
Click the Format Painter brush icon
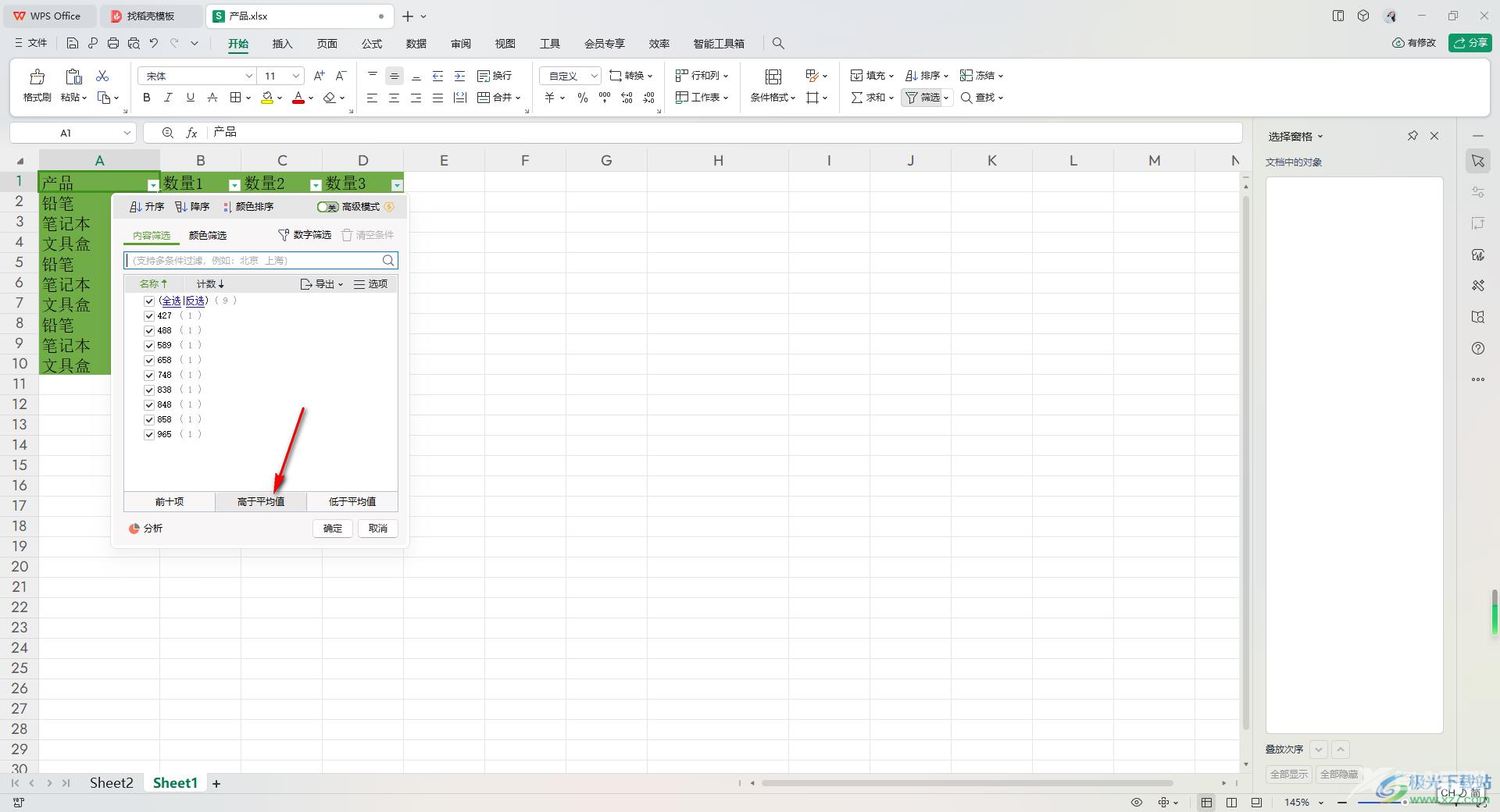pos(37,77)
